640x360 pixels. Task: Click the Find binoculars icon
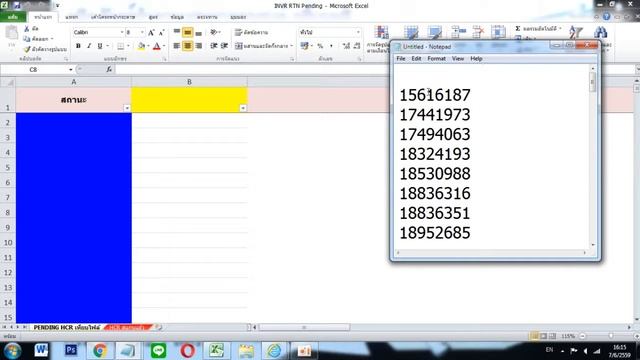600,33
